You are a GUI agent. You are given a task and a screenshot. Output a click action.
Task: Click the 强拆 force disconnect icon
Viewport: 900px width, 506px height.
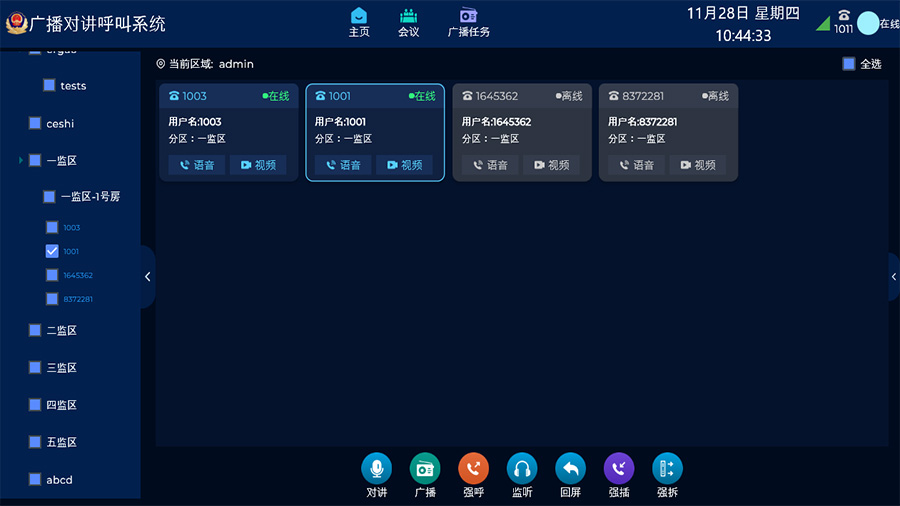coord(667,468)
